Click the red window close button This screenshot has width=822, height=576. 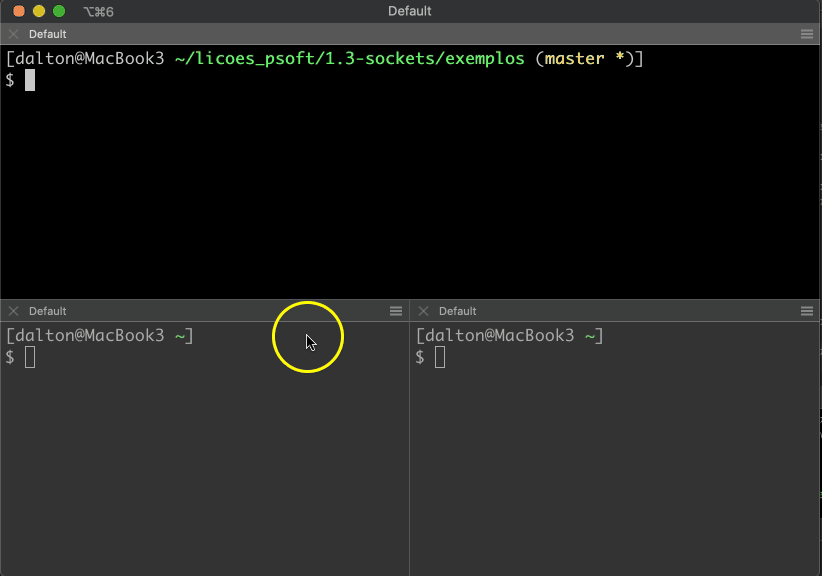point(19,11)
